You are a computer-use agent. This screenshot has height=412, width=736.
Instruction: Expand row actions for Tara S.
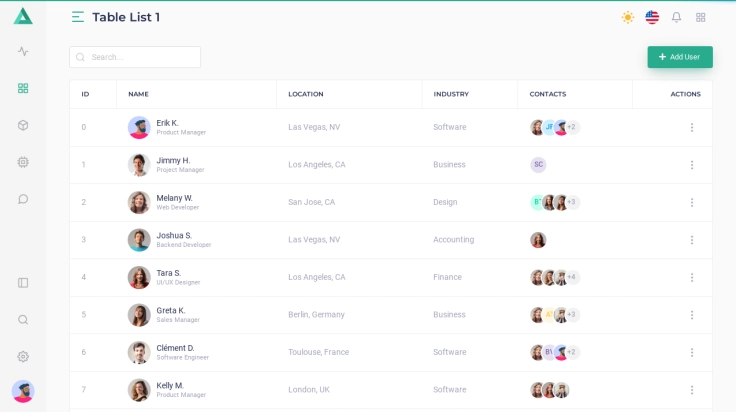[691, 277]
